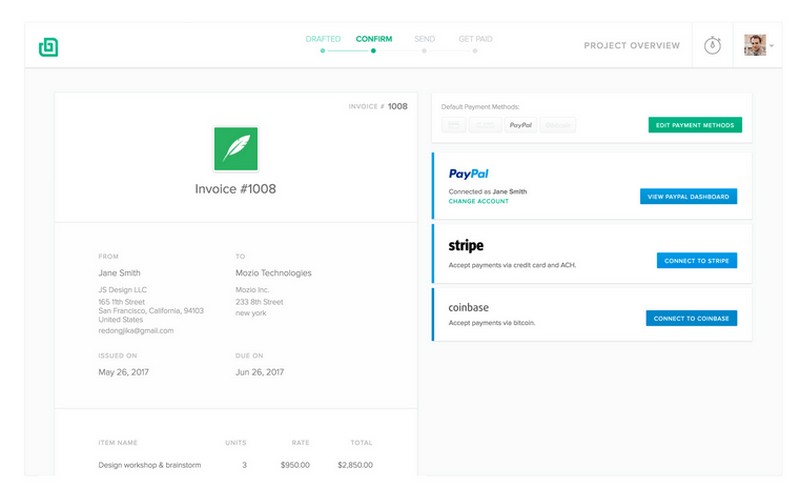Click recipient Mozio Technologies
The image size is (800, 488).
point(273,273)
